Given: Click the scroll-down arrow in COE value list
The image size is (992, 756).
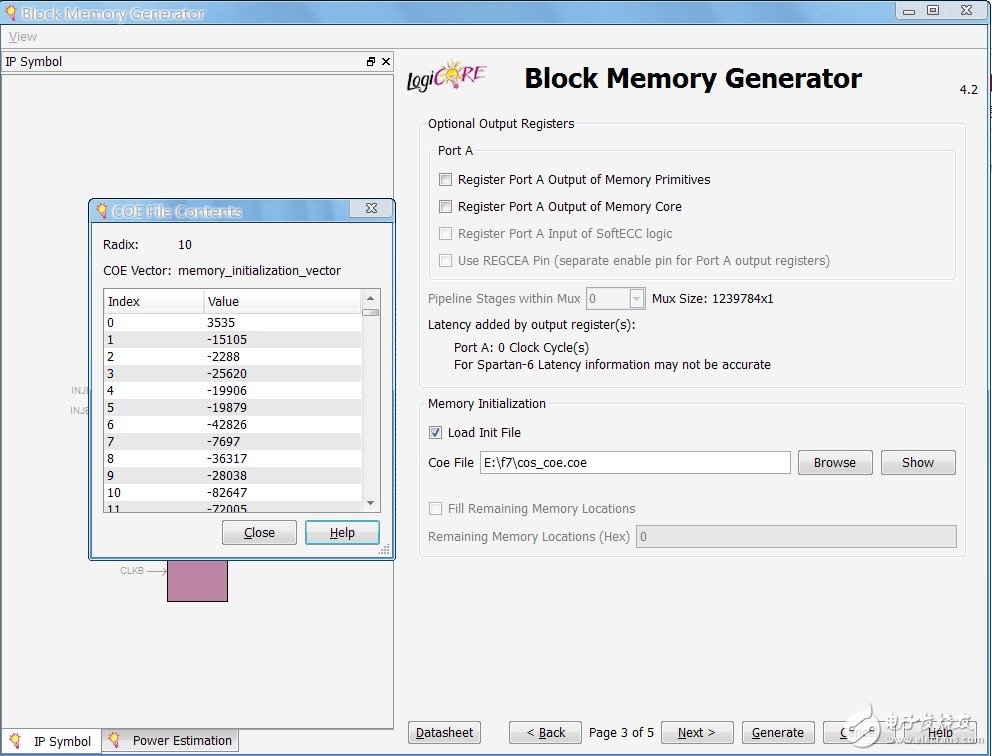Looking at the screenshot, I should pos(371,503).
